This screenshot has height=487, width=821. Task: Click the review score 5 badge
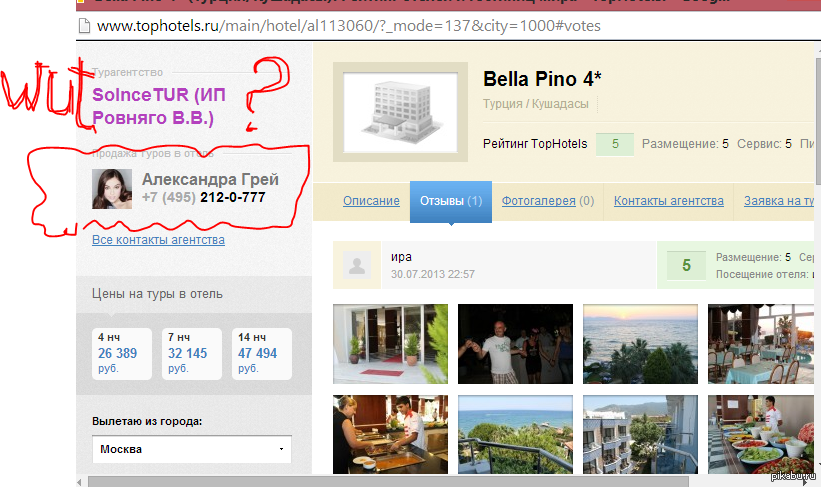[x=686, y=265]
